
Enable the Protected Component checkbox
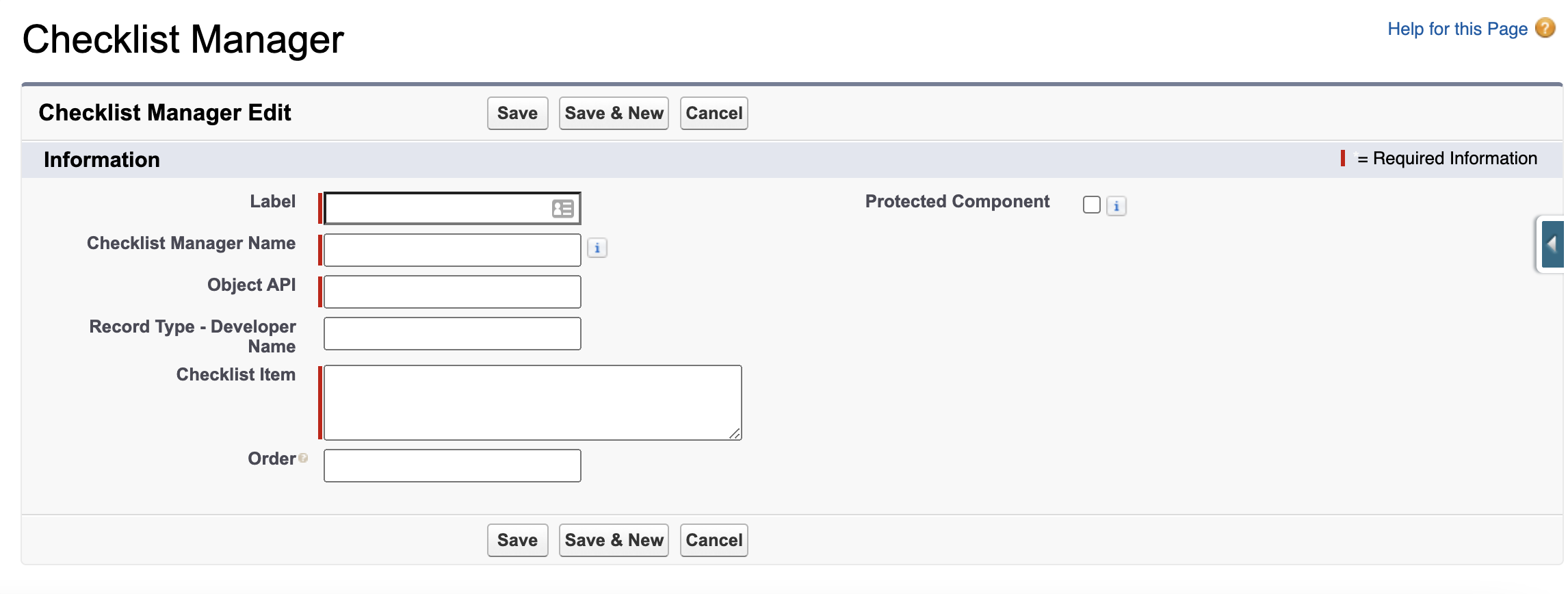[1091, 205]
